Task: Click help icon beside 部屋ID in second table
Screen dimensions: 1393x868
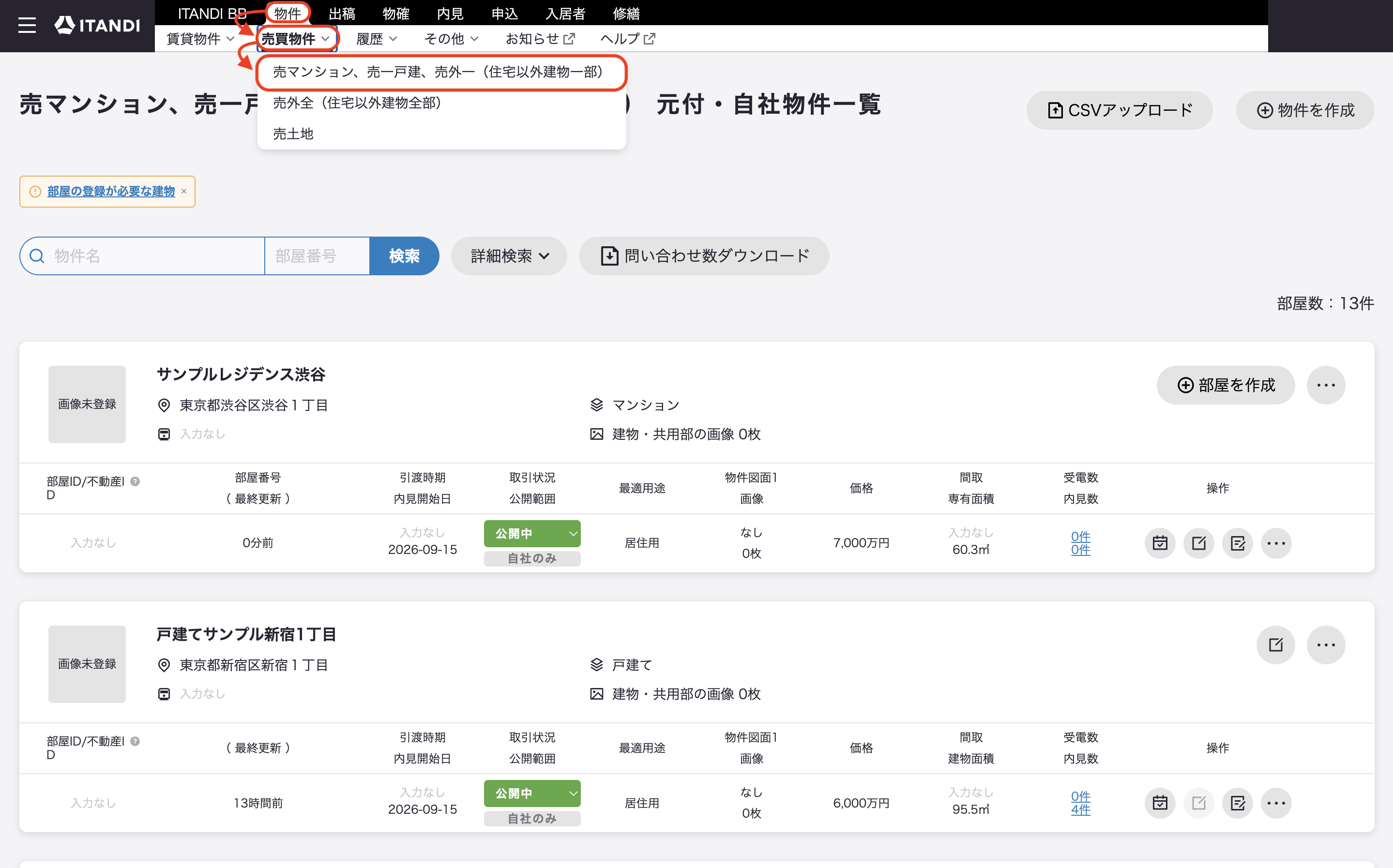Action: pyautogui.click(x=136, y=741)
